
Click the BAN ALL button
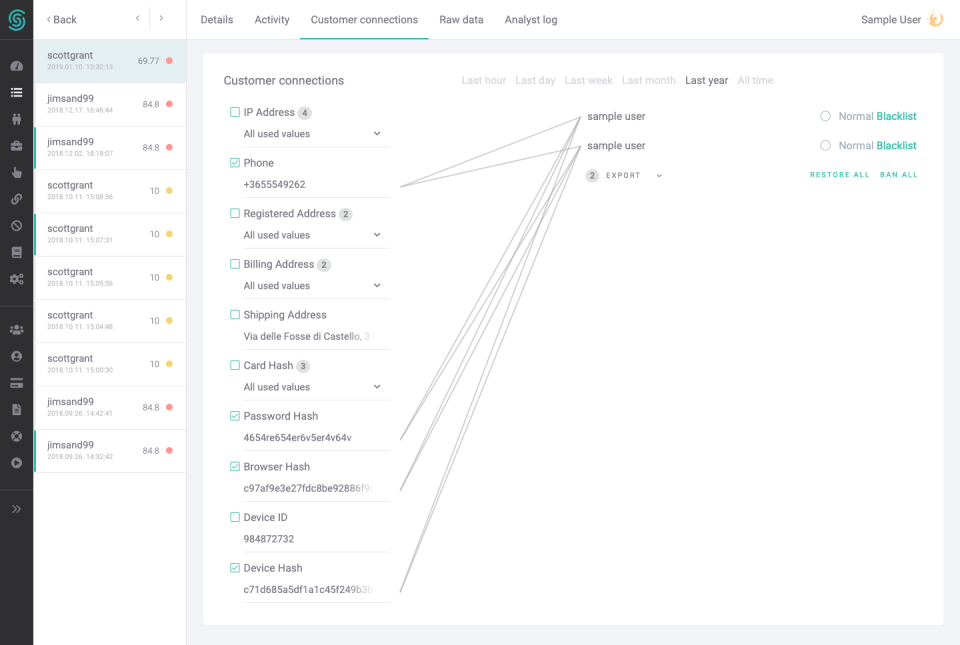tap(898, 175)
